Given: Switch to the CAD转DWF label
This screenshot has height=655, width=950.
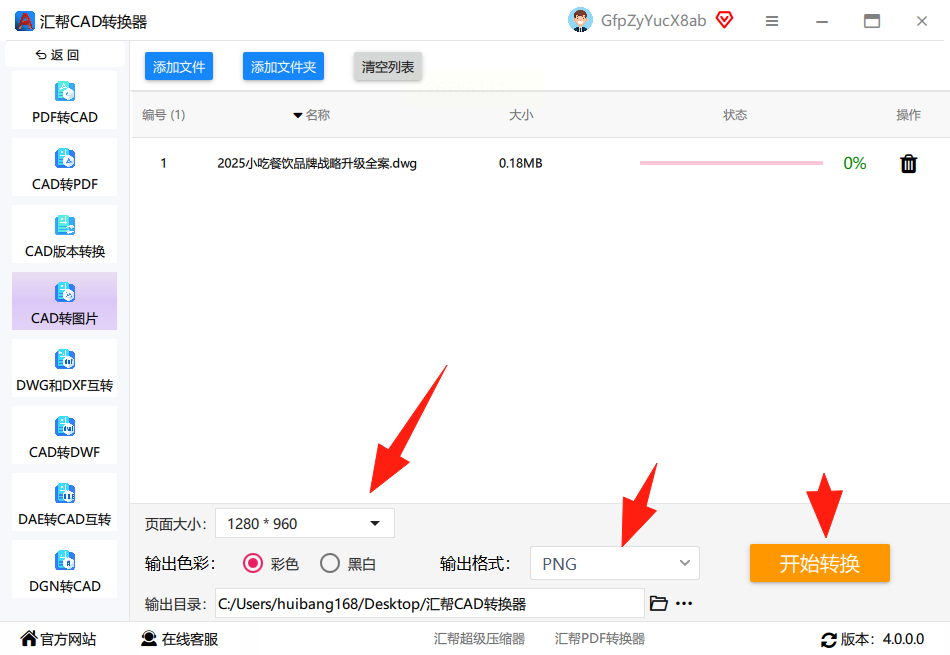Looking at the screenshot, I should click(65, 452).
